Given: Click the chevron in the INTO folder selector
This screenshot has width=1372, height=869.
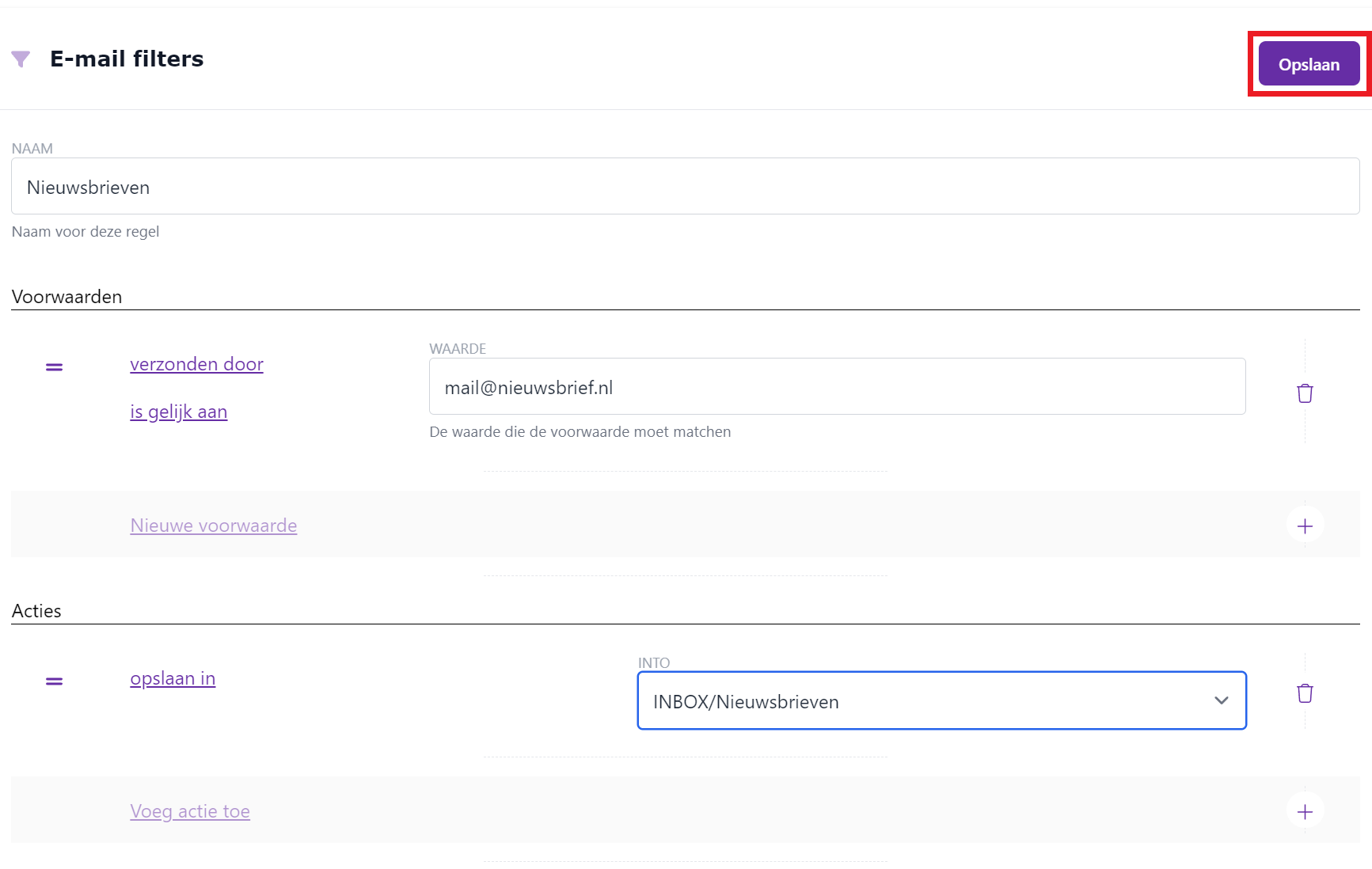Looking at the screenshot, I should point(1222,700).
